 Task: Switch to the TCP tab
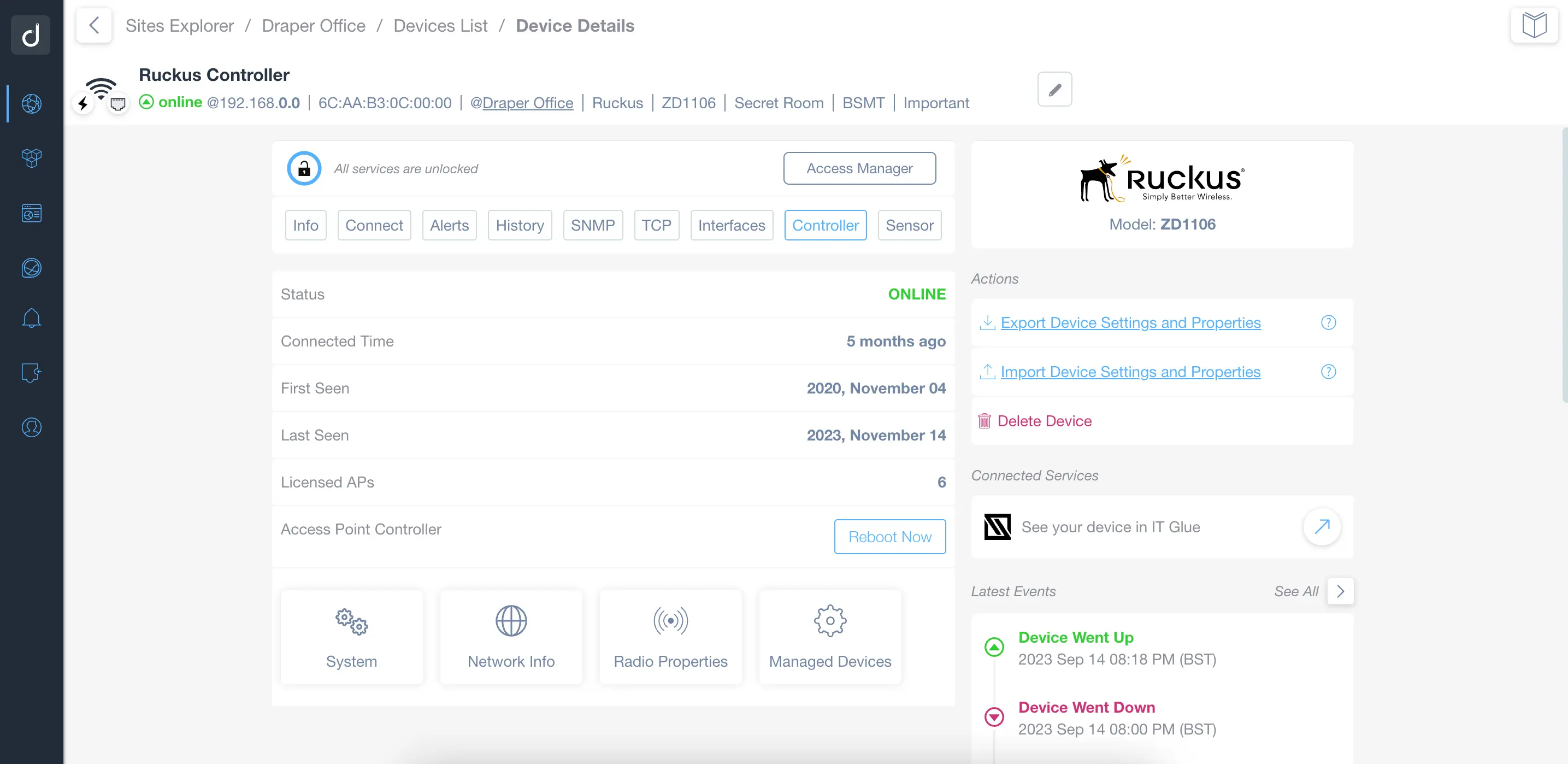[x=656, y=225]
